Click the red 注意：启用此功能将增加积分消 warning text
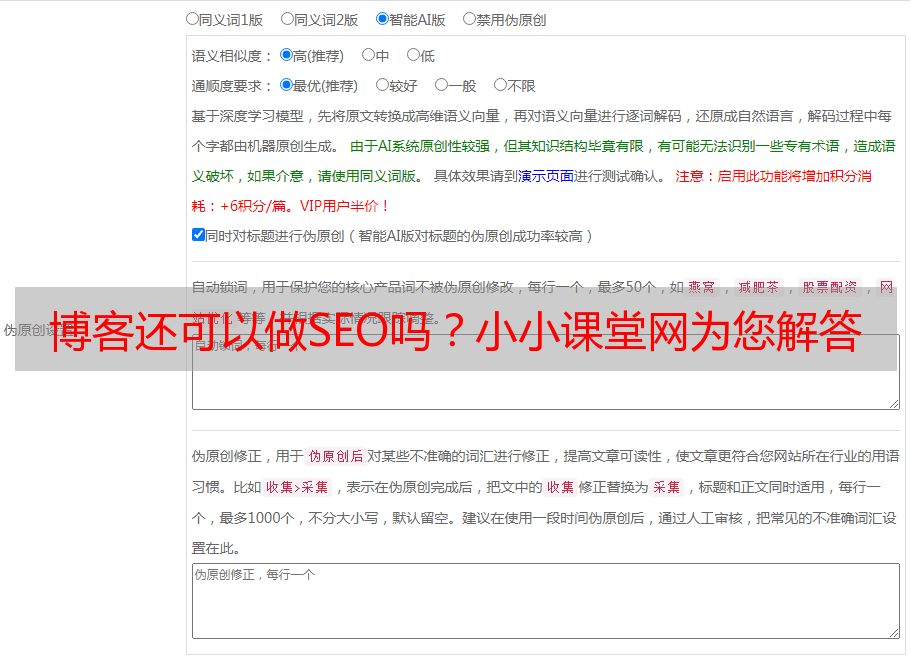911x658 pixels. coord(773,176)
